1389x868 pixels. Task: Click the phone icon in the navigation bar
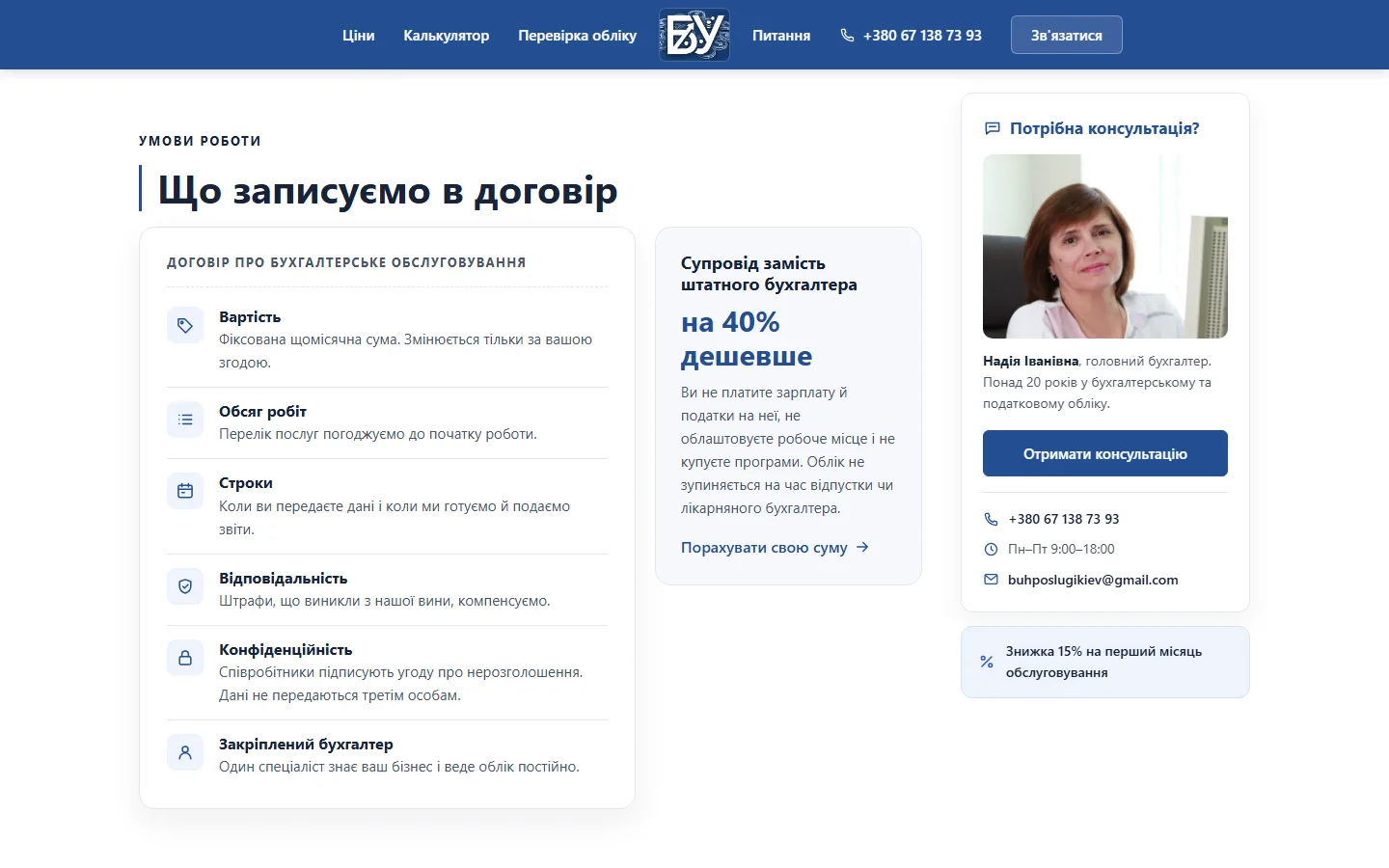(x=847, y=35)
